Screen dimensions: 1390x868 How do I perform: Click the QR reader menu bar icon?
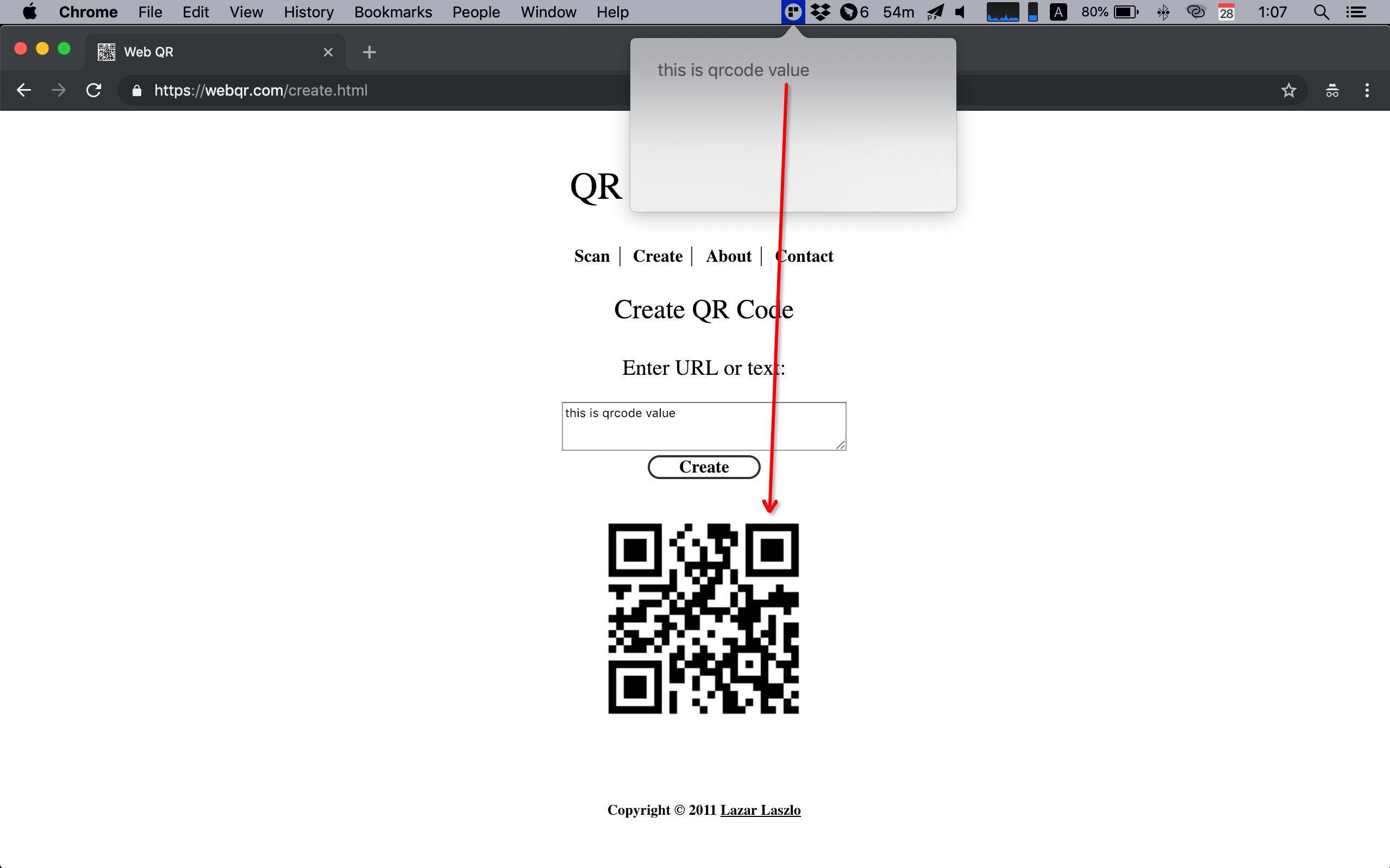coord(793,12)
